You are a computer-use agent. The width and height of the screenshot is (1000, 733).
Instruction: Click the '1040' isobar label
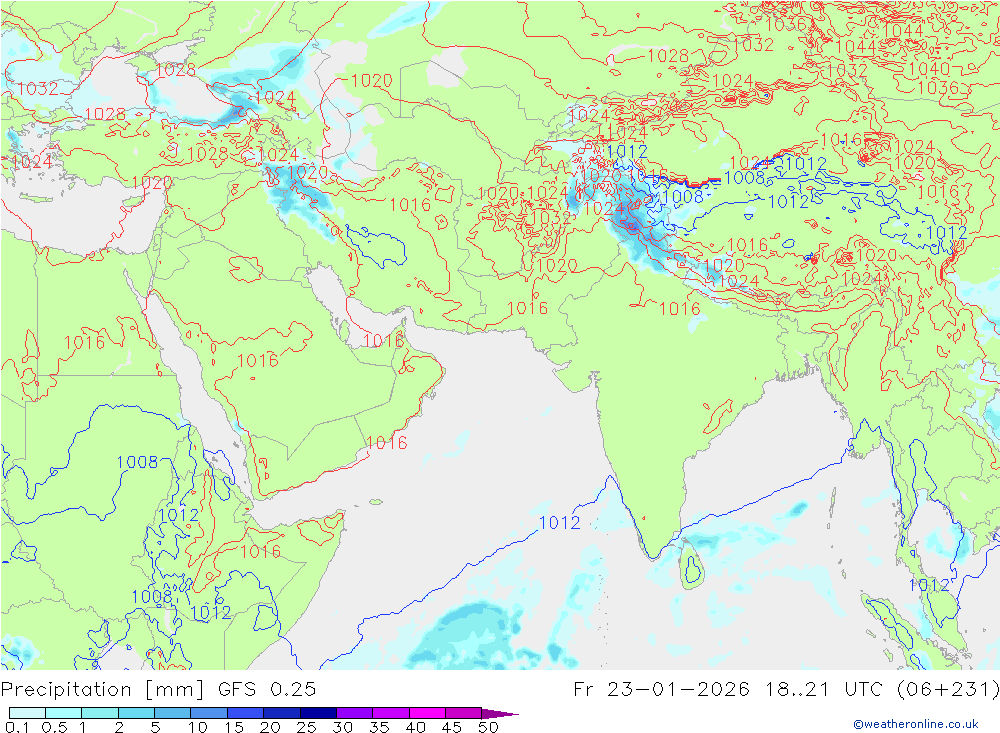pyautogui.click(x=929, y=69)
